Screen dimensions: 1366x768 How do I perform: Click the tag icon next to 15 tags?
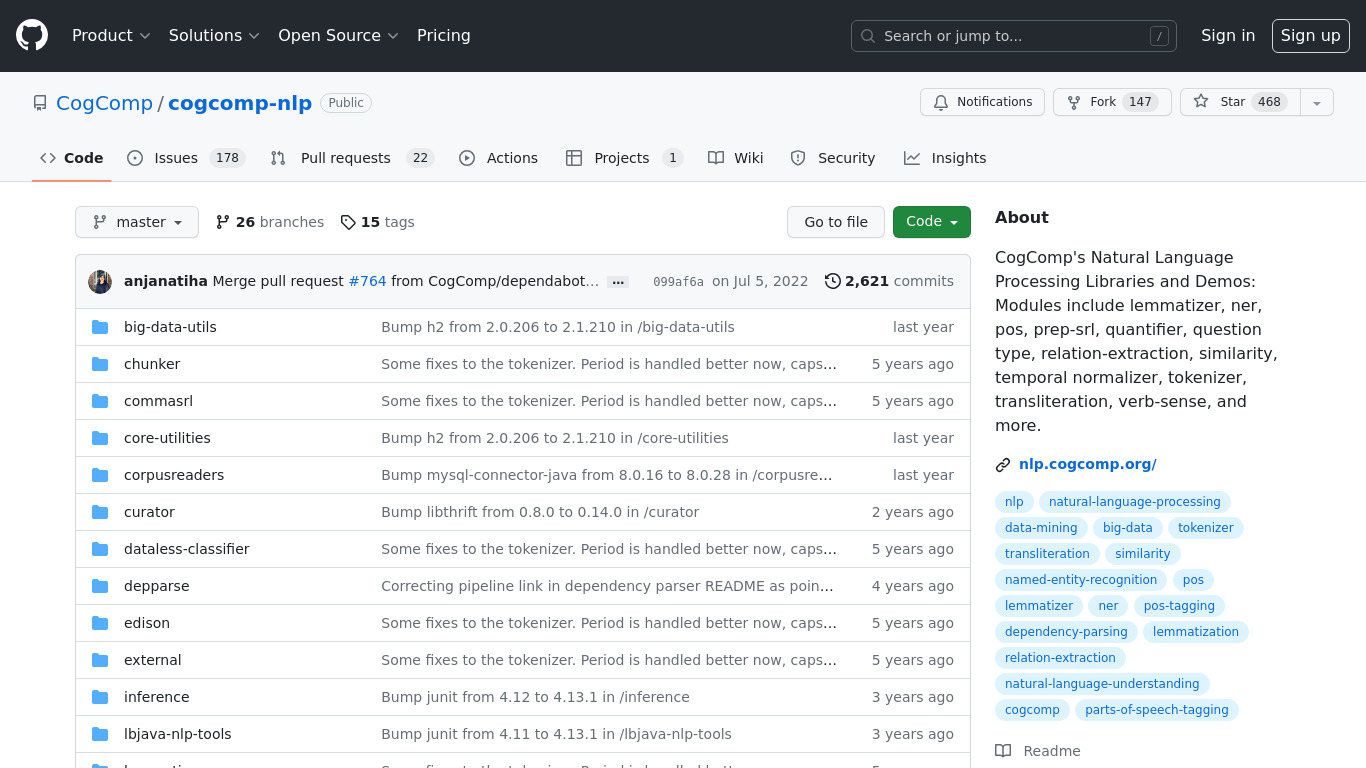point(348,222)
